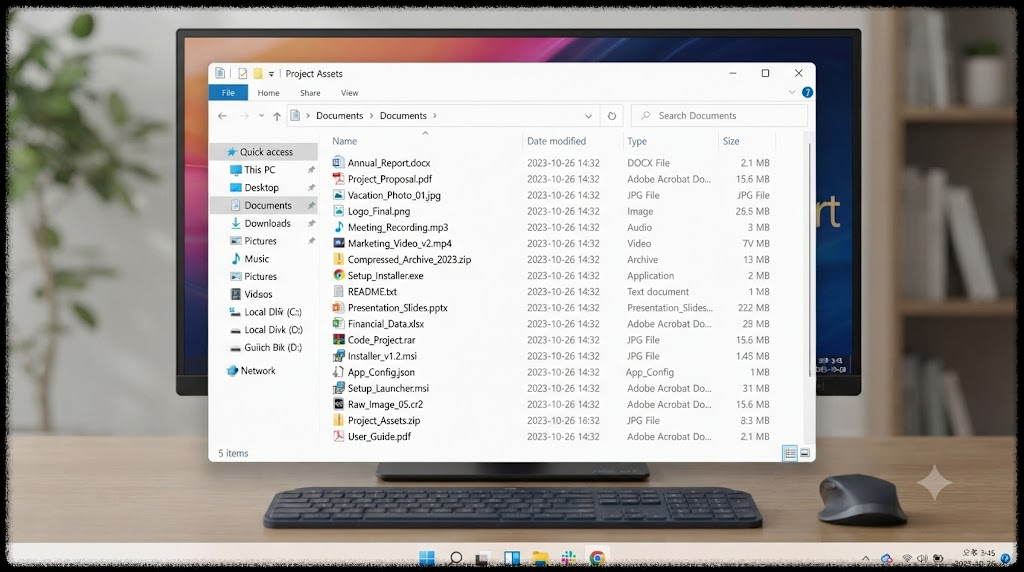The image size is (1024, 572).
Task: Click the Forward navigation arrow
Action: [x=244, y=116]
